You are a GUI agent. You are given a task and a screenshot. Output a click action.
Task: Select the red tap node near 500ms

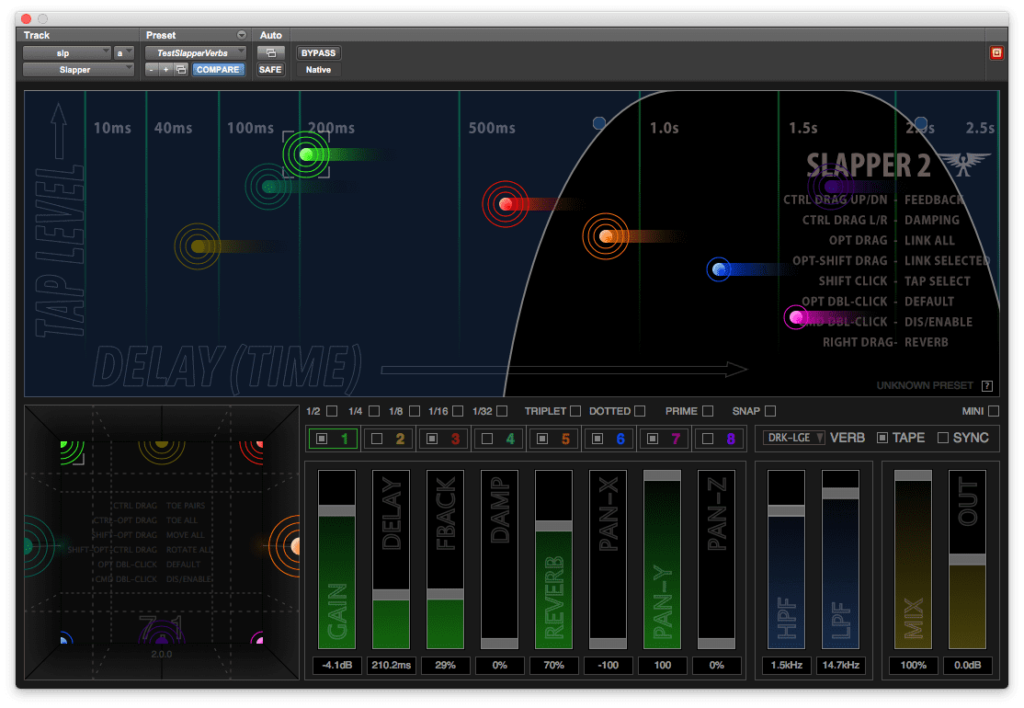(506, 204)
